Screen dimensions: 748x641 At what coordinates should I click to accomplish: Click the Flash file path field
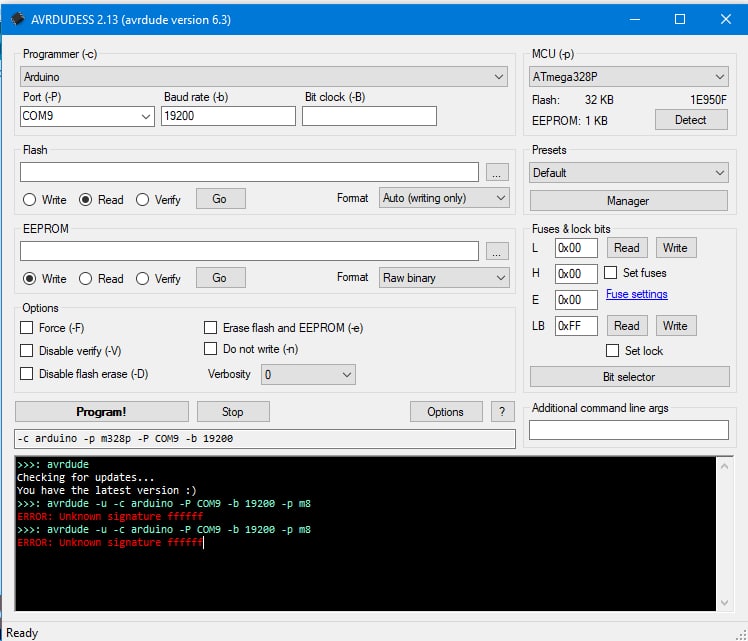(249, 172)
